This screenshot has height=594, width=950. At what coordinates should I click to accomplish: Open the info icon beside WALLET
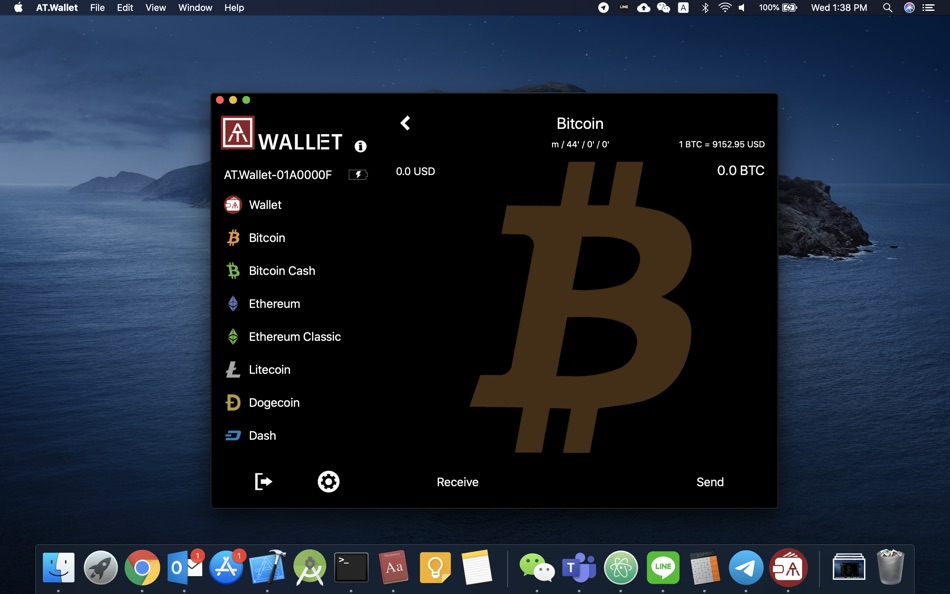pos(360,146)
